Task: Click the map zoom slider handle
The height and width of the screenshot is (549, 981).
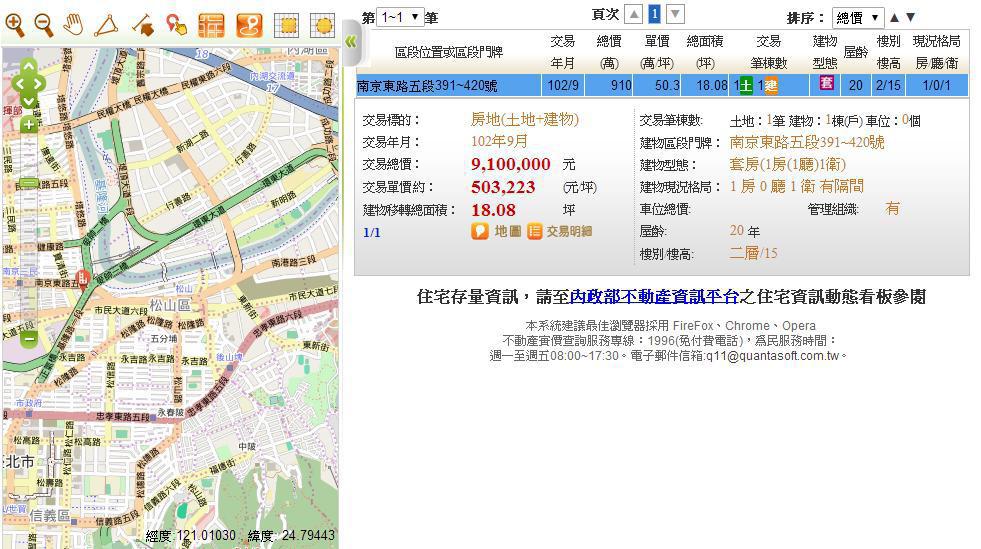Action: [28, 184]
